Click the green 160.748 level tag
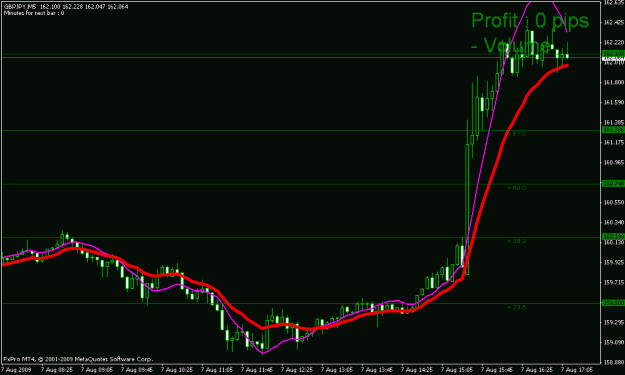Viewport: 625px width, 375px height. (x=613, y=183)
